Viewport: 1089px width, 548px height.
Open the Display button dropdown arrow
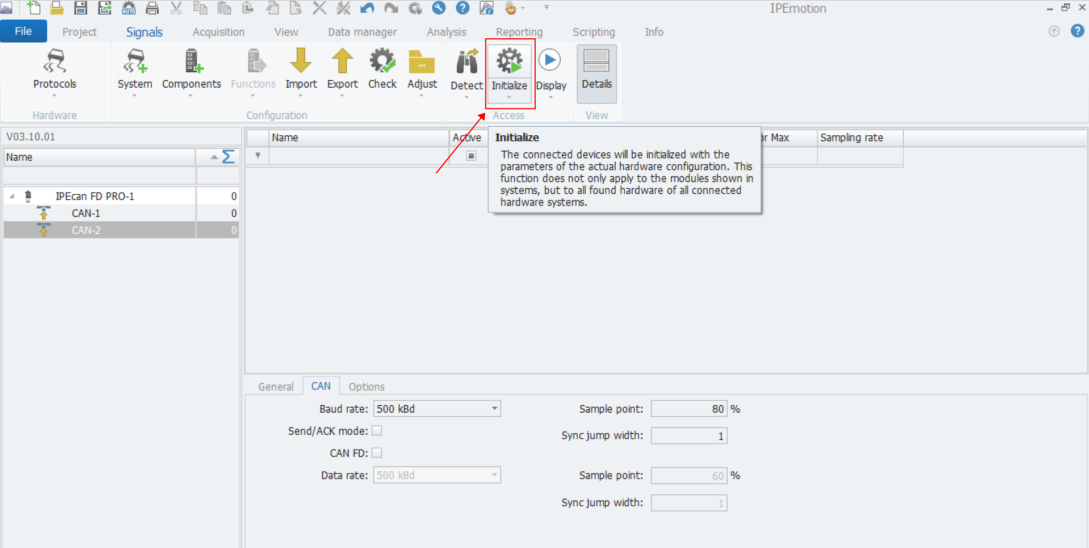(550, 98)
